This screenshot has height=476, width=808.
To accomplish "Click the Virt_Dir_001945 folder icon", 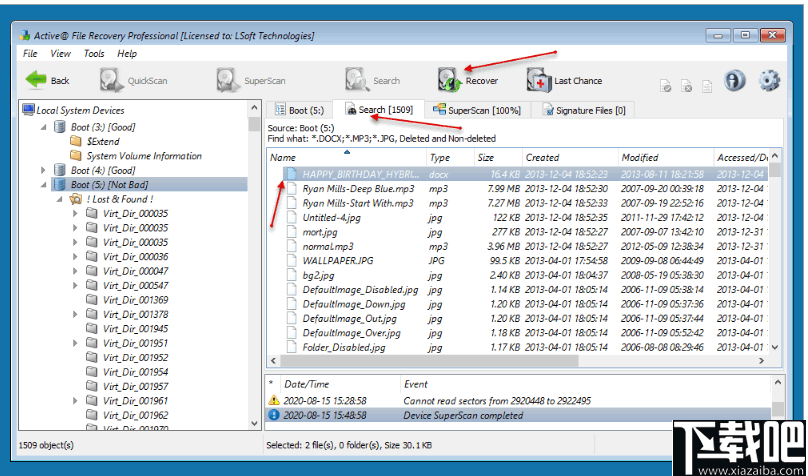I will pyautogui.click(x=92, y=329).
